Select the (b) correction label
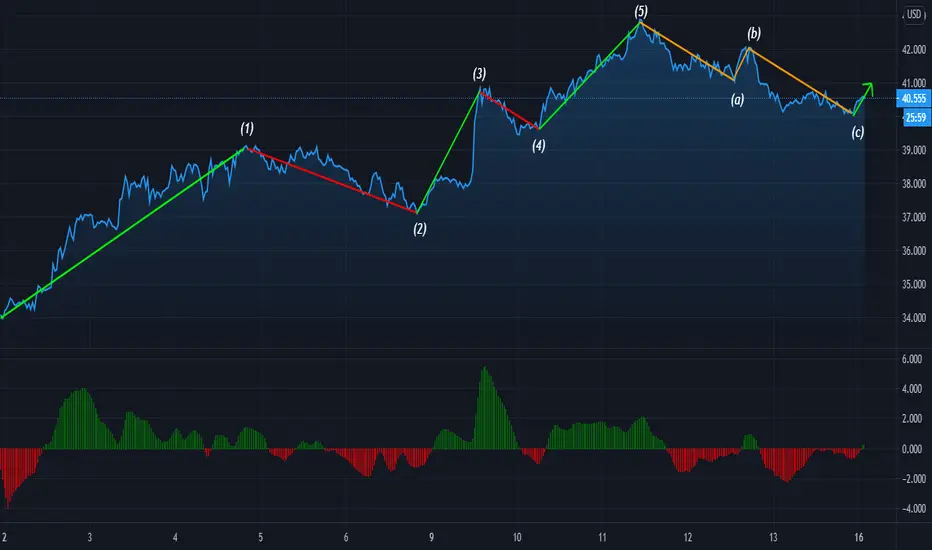Screen dimensions: 932x550 click(x=754, y=33)
